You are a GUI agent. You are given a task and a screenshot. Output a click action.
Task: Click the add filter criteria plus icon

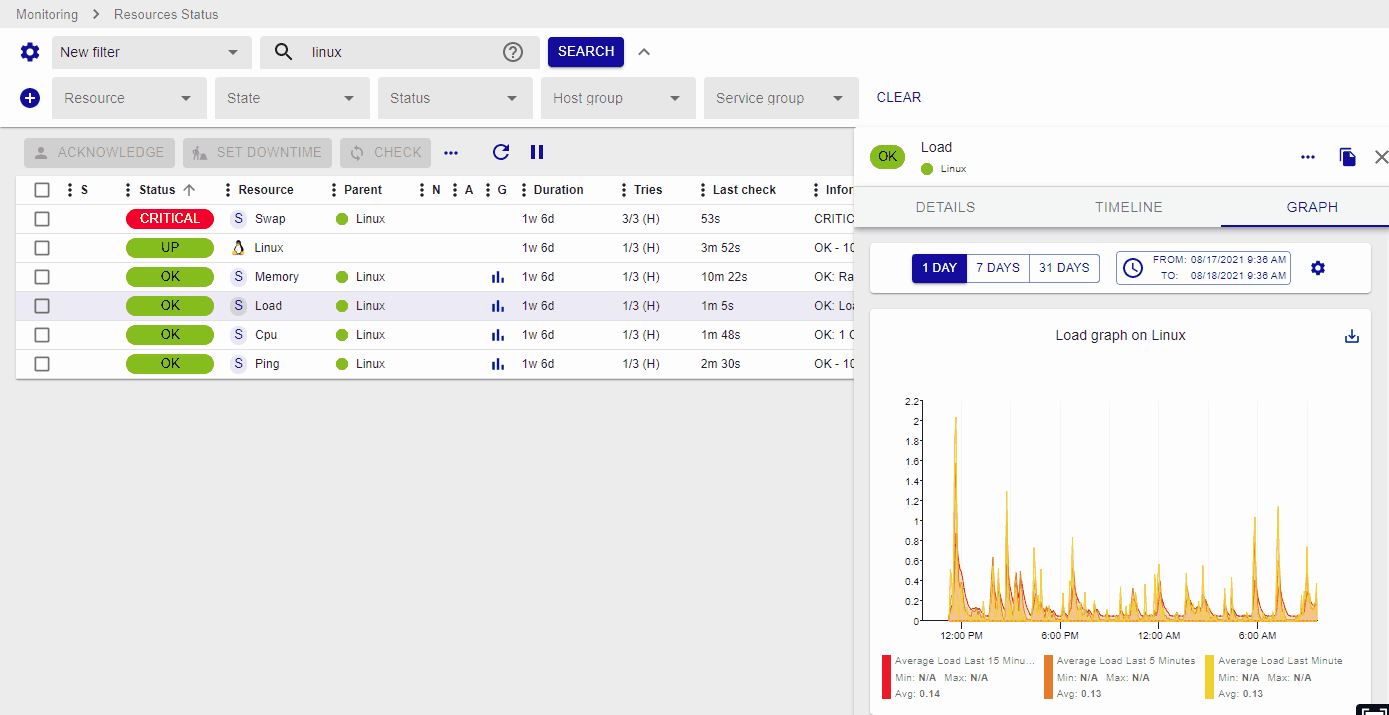click(x=30, y=98)
